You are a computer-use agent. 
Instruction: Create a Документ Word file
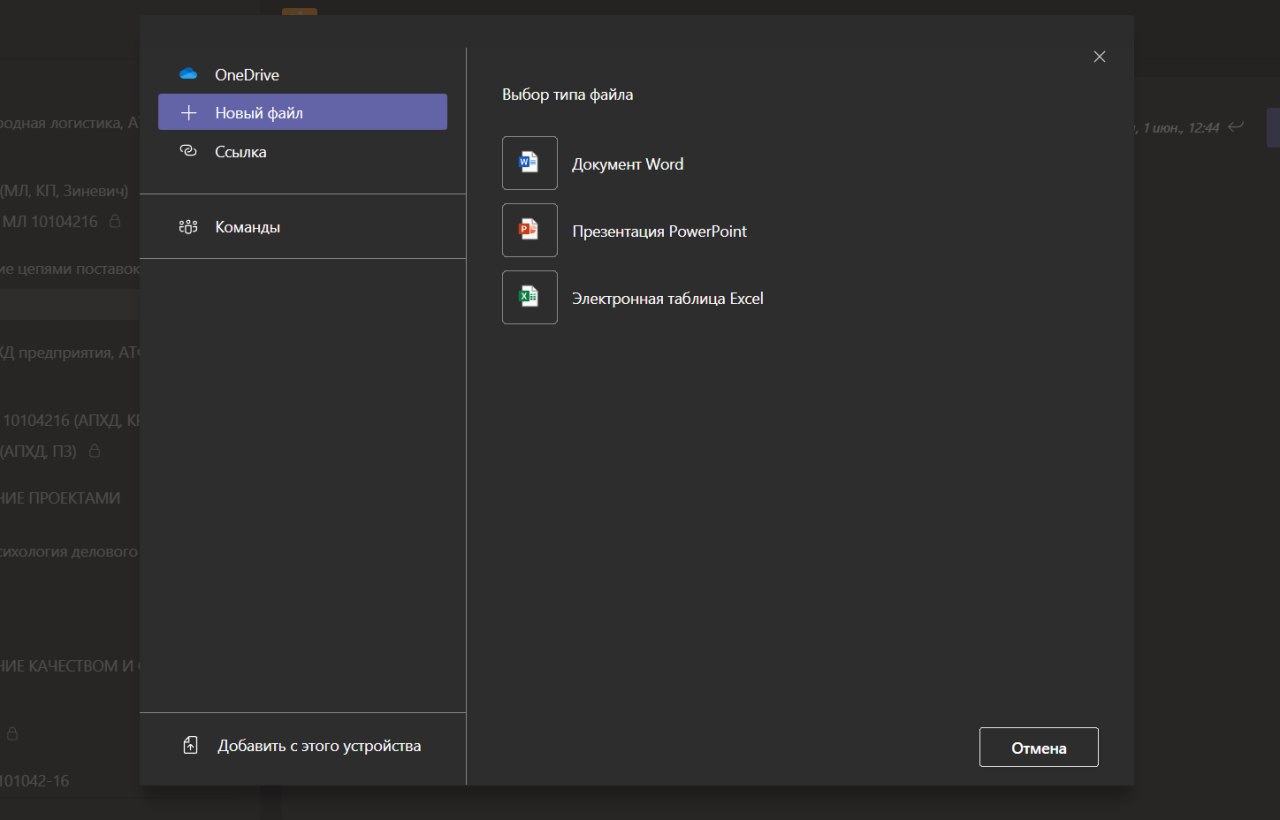[x=628, y=164]
